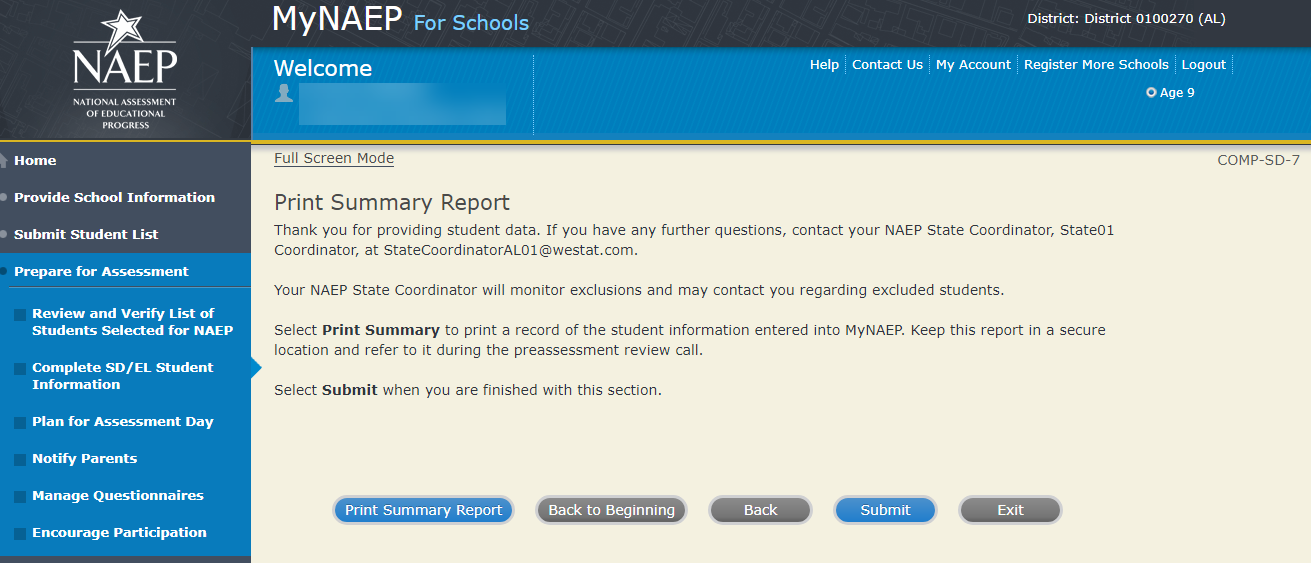Click the user profile silhouette icon

coord(284,93)
